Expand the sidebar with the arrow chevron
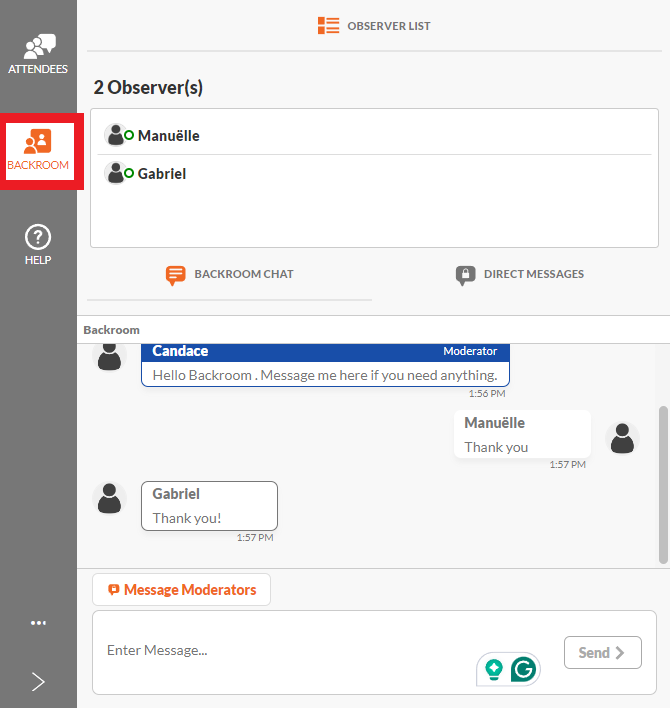Screen dimensions: 670x708 click(x=38, y=682)
